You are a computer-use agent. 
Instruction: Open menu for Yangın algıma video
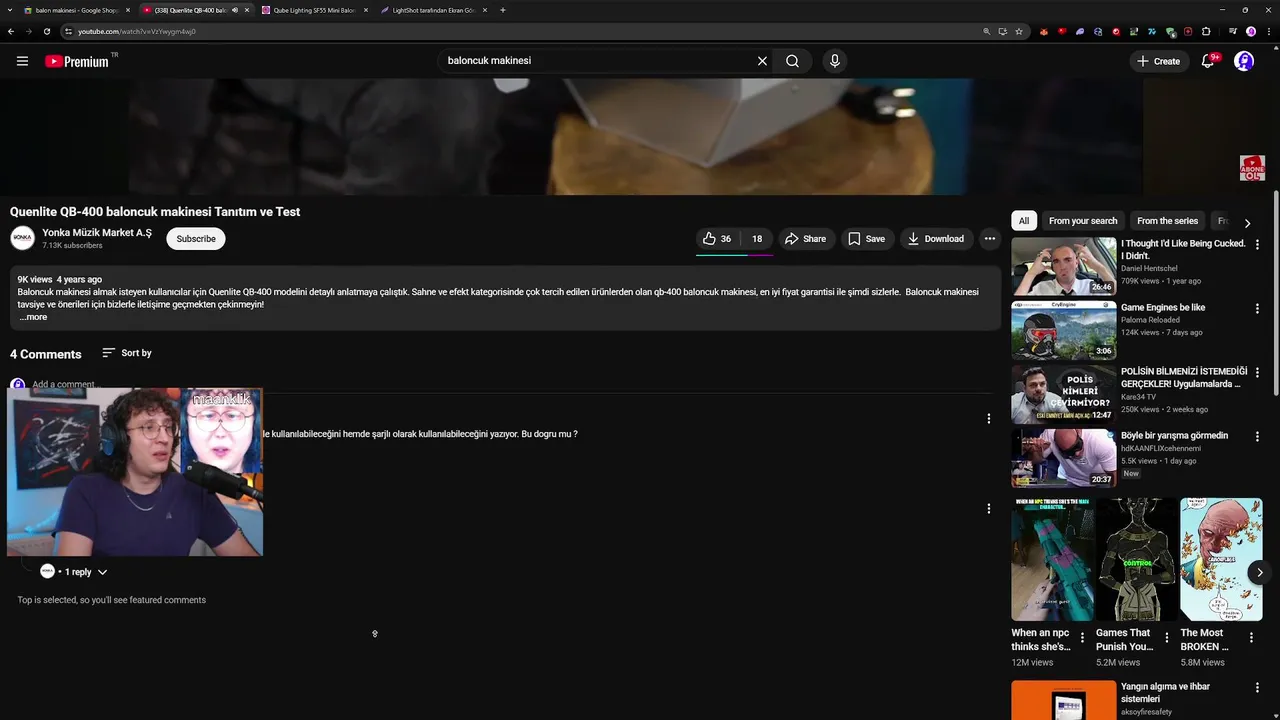click(1257, 689)
